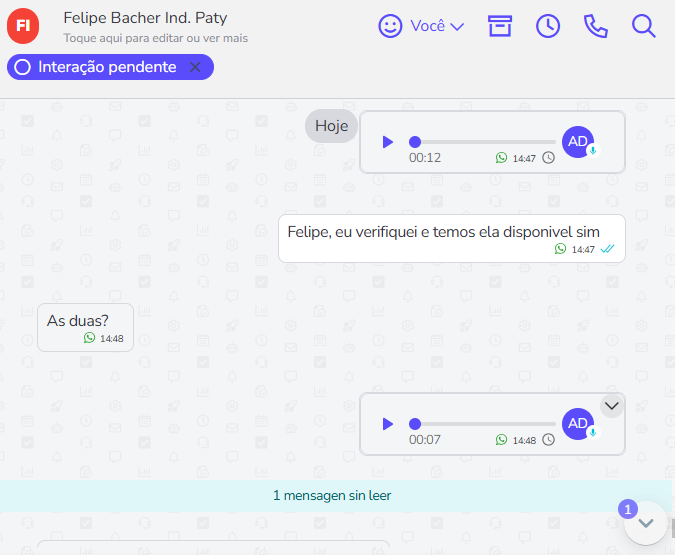
Task: Open the clock schedule icon
Action: point(547,26)
